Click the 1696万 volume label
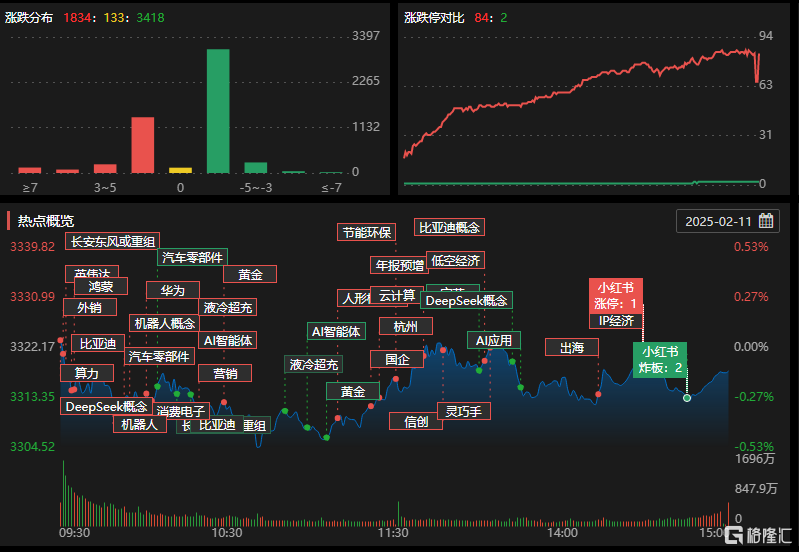 coord(755,459)
